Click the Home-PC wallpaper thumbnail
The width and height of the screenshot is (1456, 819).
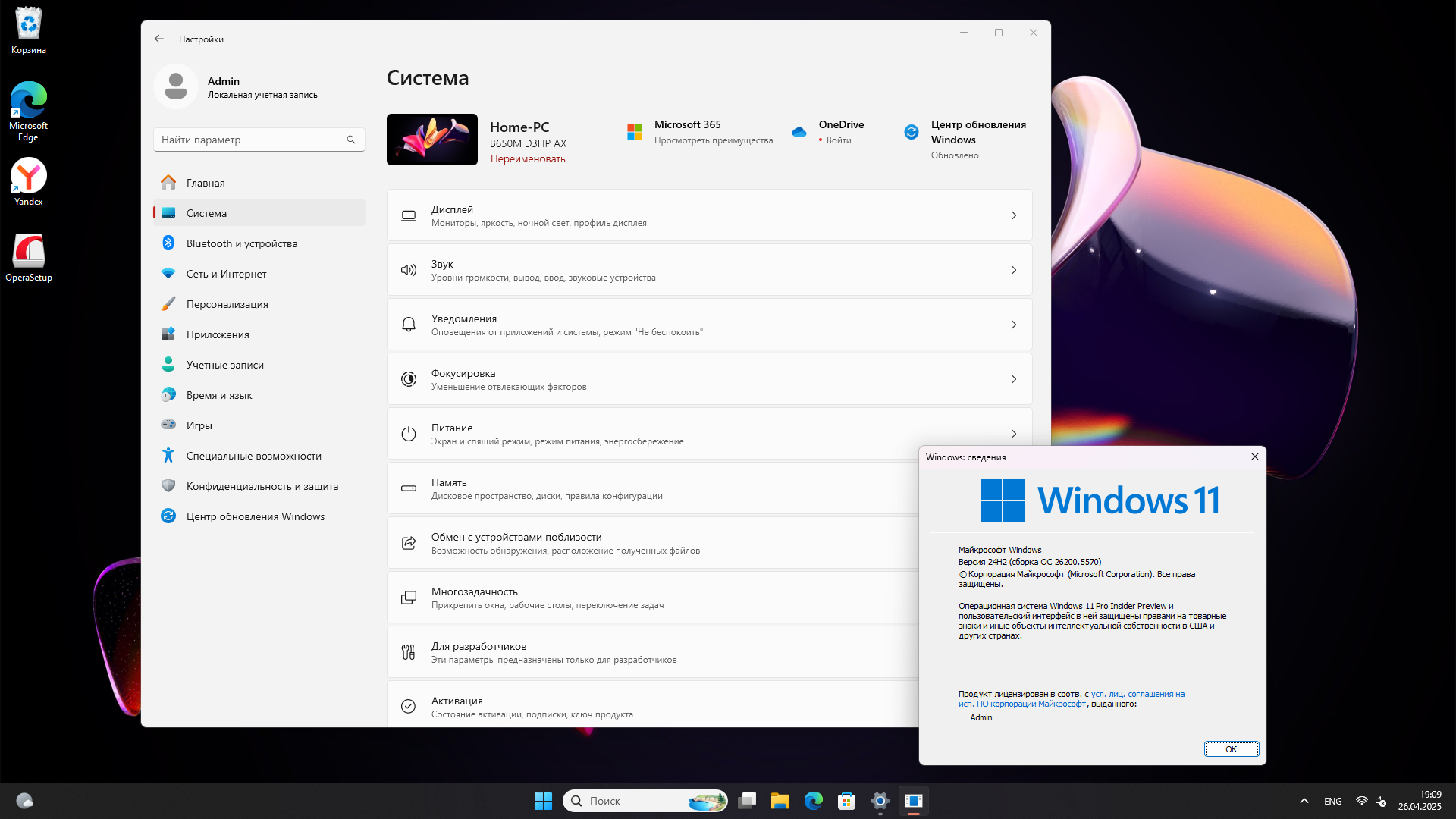click(432, 140)
